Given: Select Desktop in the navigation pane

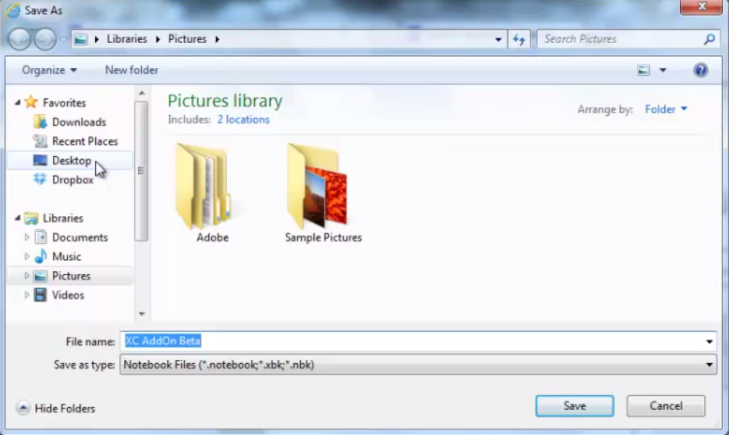Looking at the screenshot, I should click(71, 160).
